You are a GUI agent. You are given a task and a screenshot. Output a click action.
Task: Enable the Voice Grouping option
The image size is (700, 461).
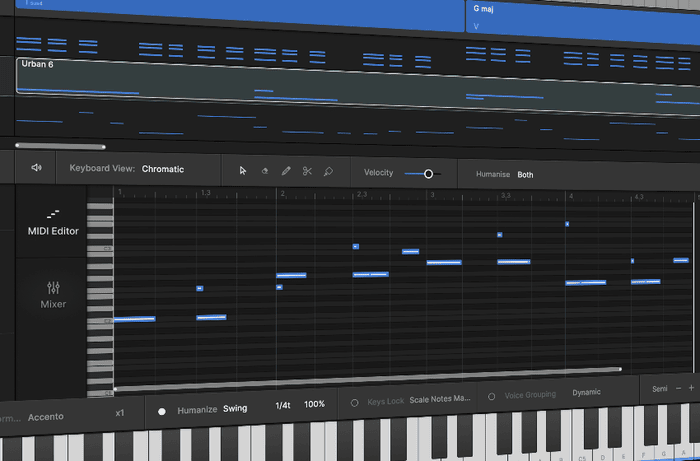[492, 396]
